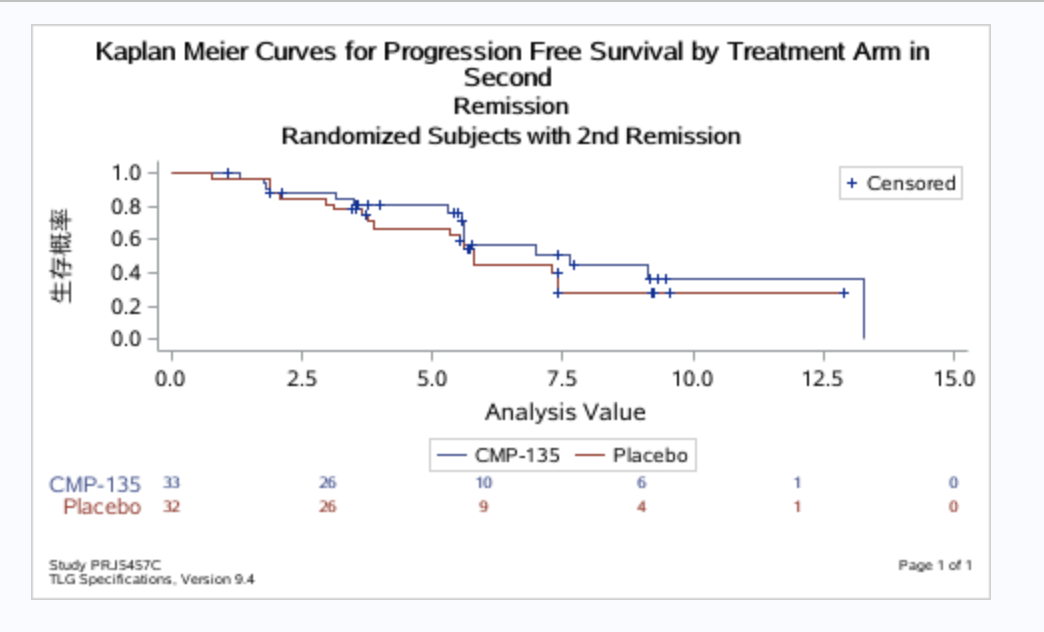Click the red Placebo line sample in the legend

(592, 456)
